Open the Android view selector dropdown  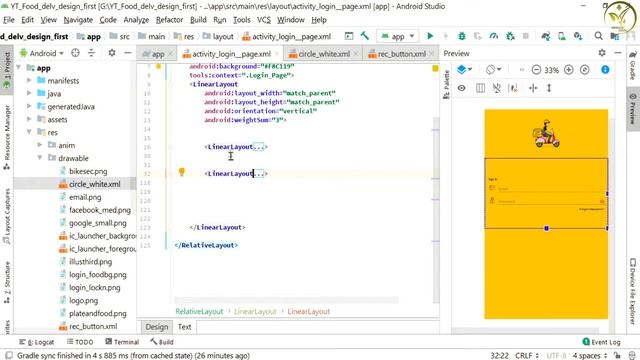coord(42,53)
